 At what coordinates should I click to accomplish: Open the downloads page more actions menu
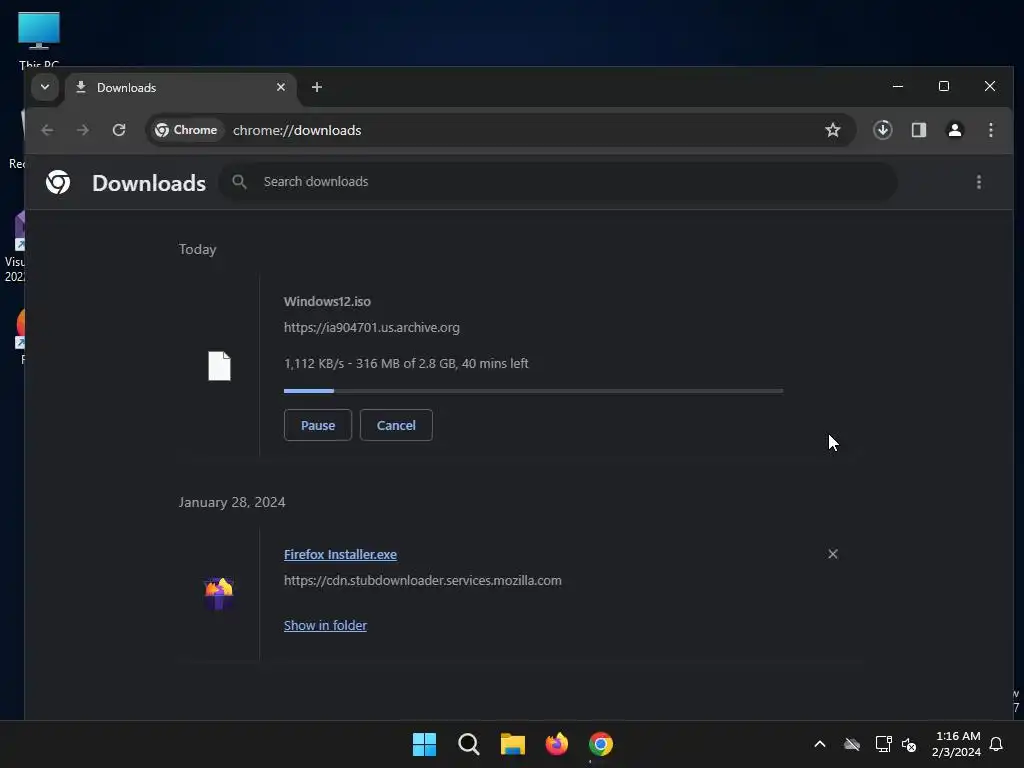click(978, 182)
